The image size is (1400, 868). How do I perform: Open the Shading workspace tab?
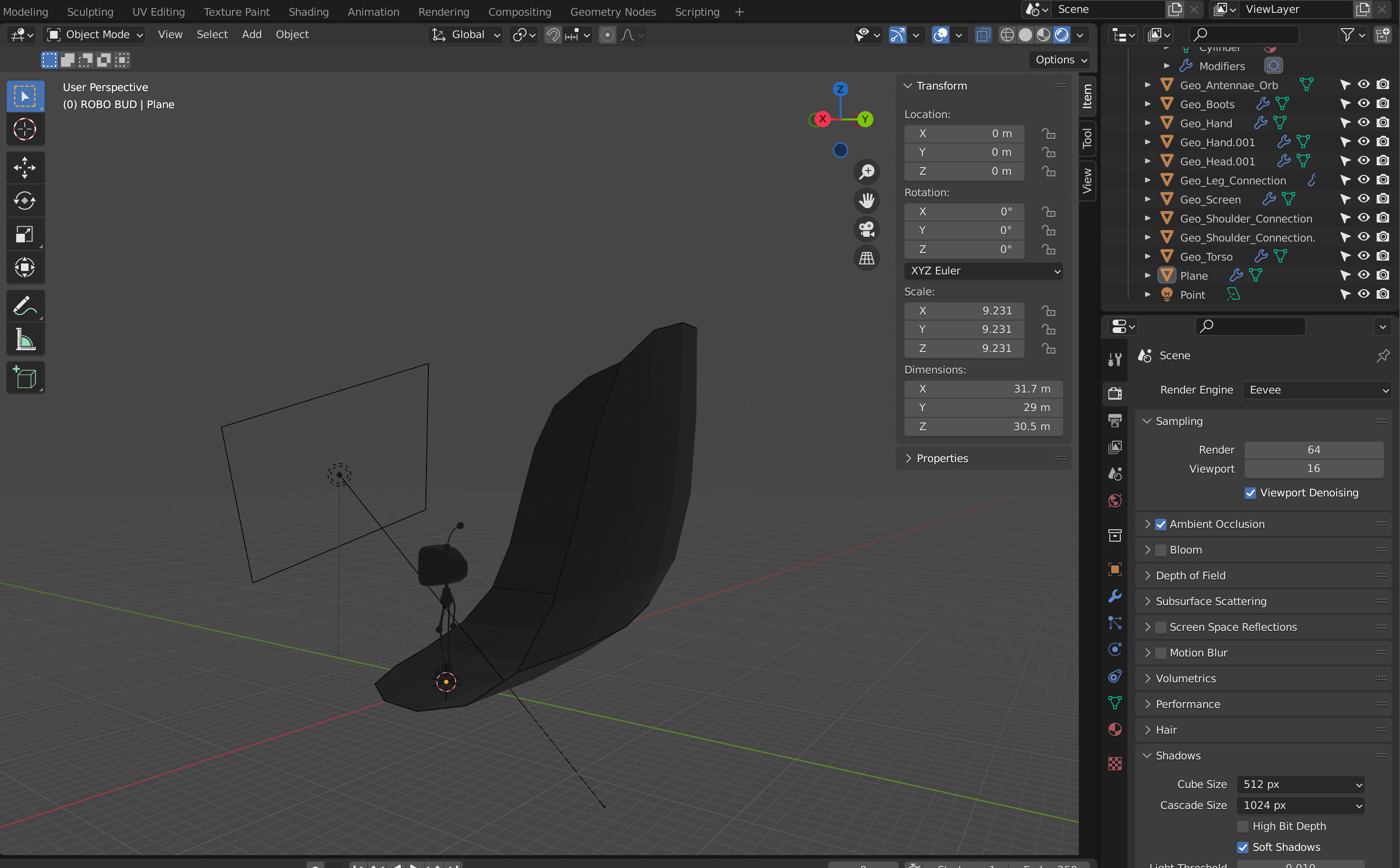[x=308, y=11]
